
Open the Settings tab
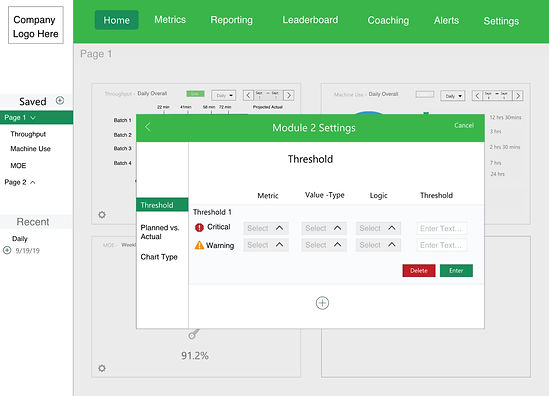coord(501,21)
